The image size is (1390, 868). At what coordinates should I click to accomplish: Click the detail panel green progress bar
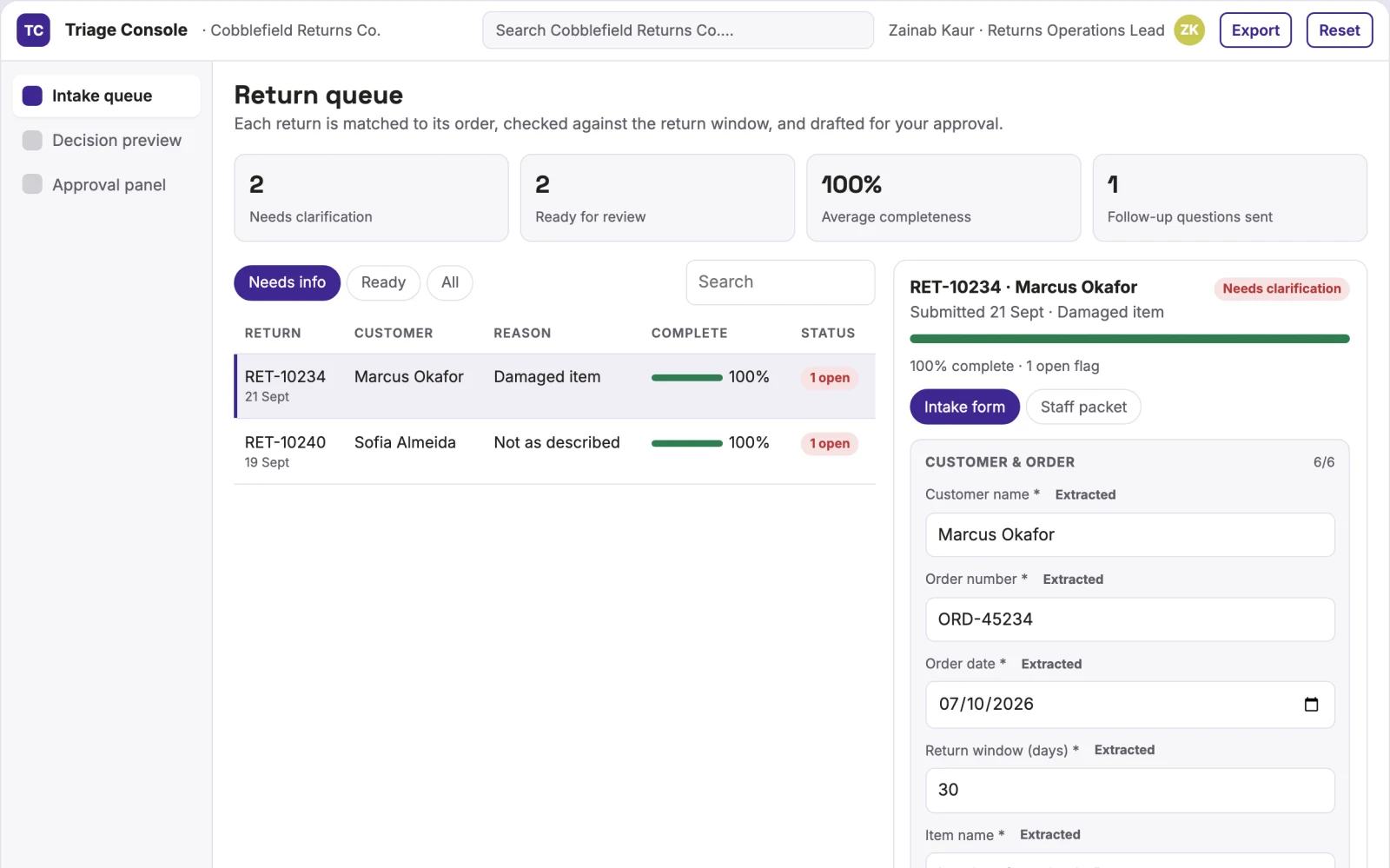coord(1129,339)
